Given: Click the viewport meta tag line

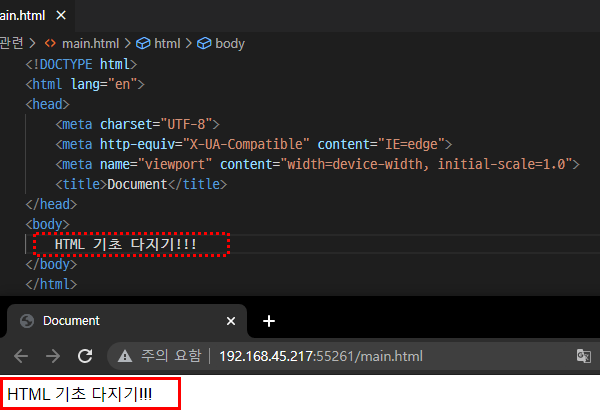Looking at the screenshot, I should (x=318, y=164).
